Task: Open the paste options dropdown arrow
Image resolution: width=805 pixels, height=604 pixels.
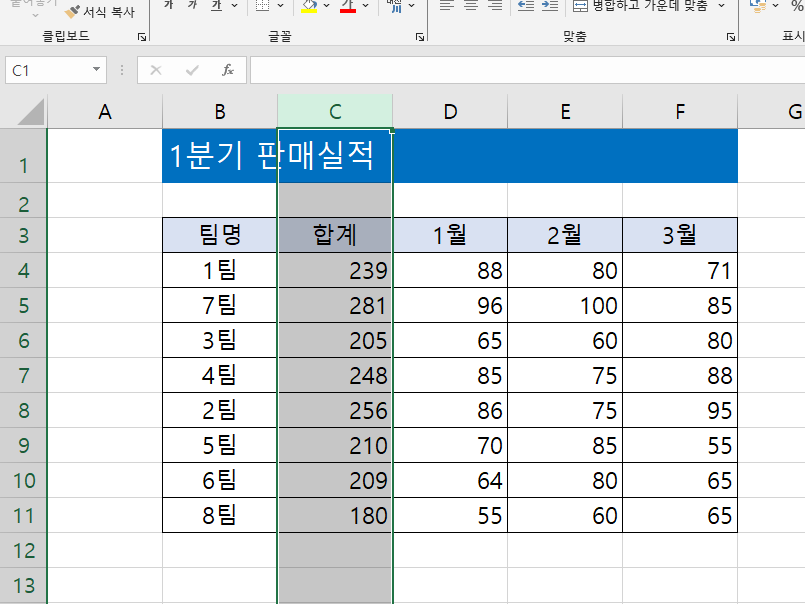Action: (35, 15)
